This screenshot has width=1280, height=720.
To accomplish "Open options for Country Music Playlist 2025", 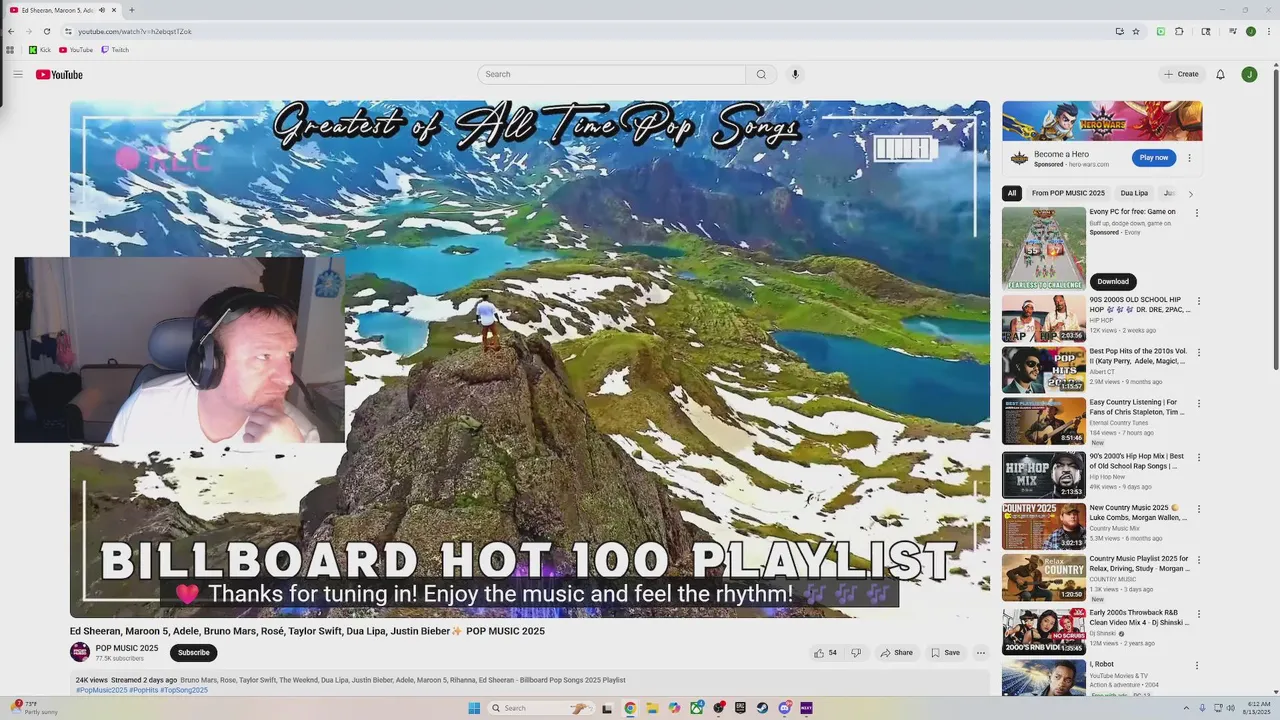I will pos(1199,560).
